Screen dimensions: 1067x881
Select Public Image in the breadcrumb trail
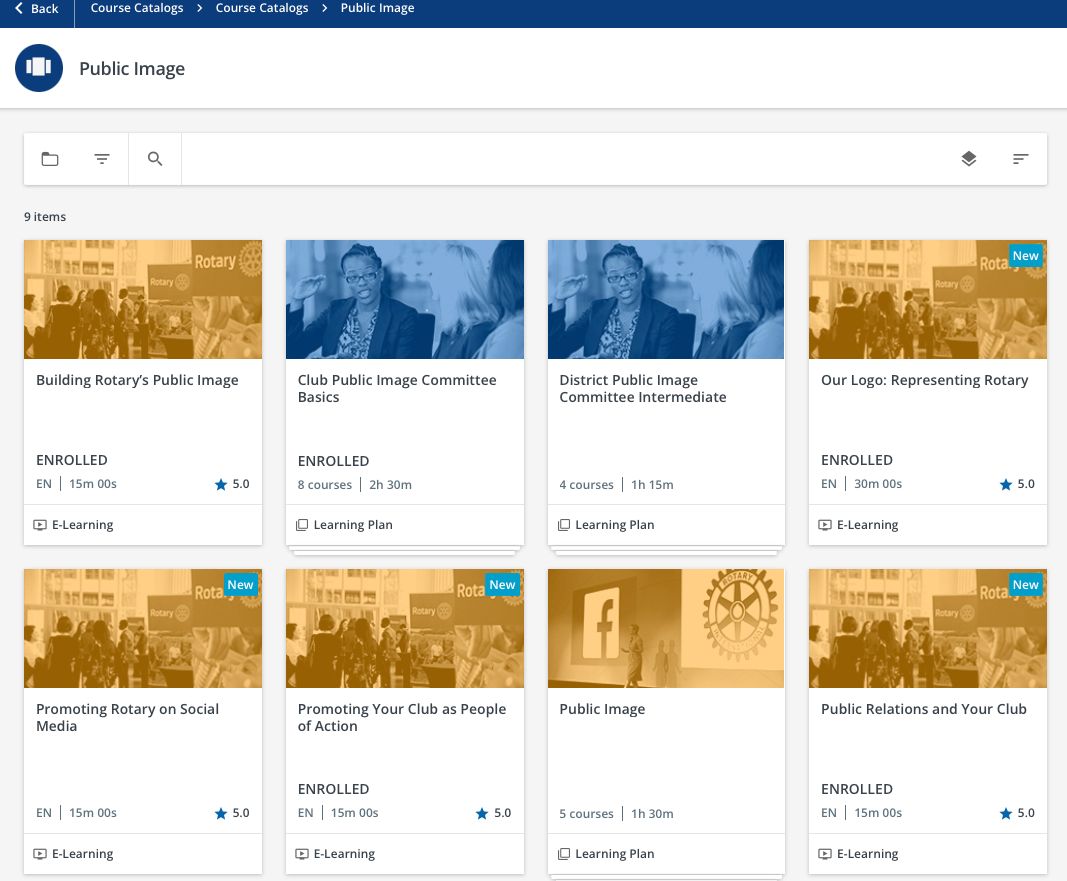click(377, 8)
